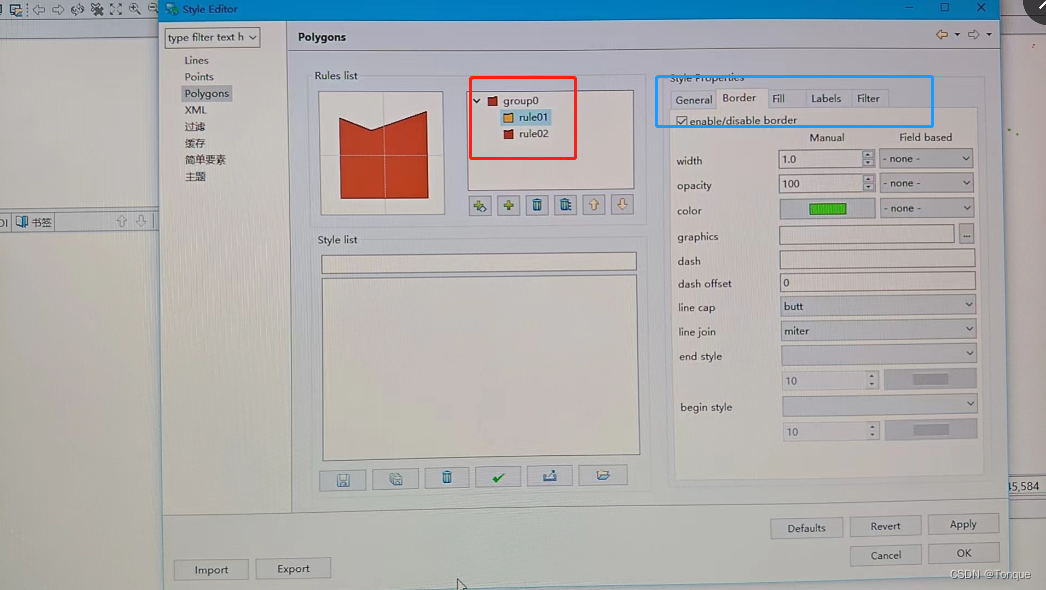1046x590 pixels.
Task: Open begin style dropdown
Action: 880,404
